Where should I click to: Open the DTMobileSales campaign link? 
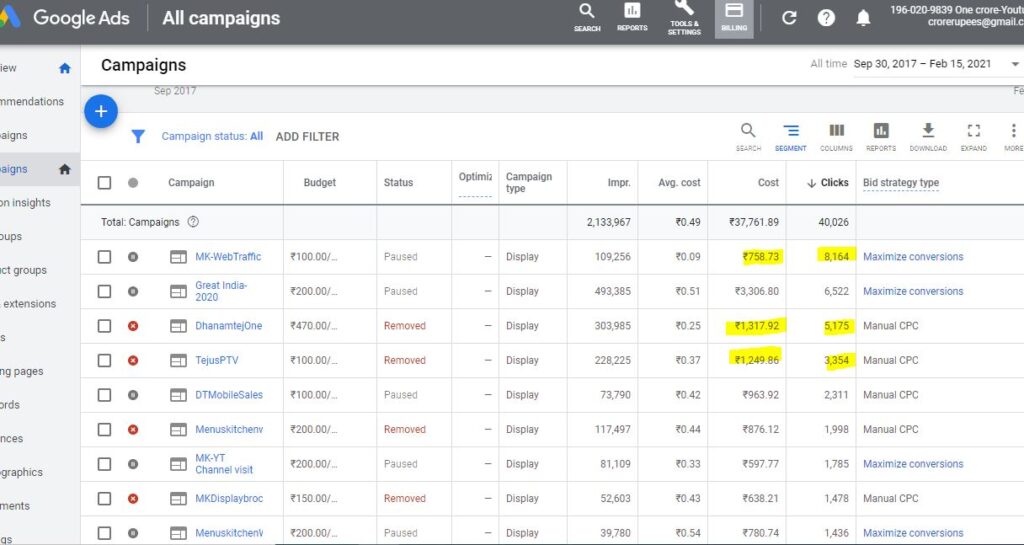click(229, 395)
